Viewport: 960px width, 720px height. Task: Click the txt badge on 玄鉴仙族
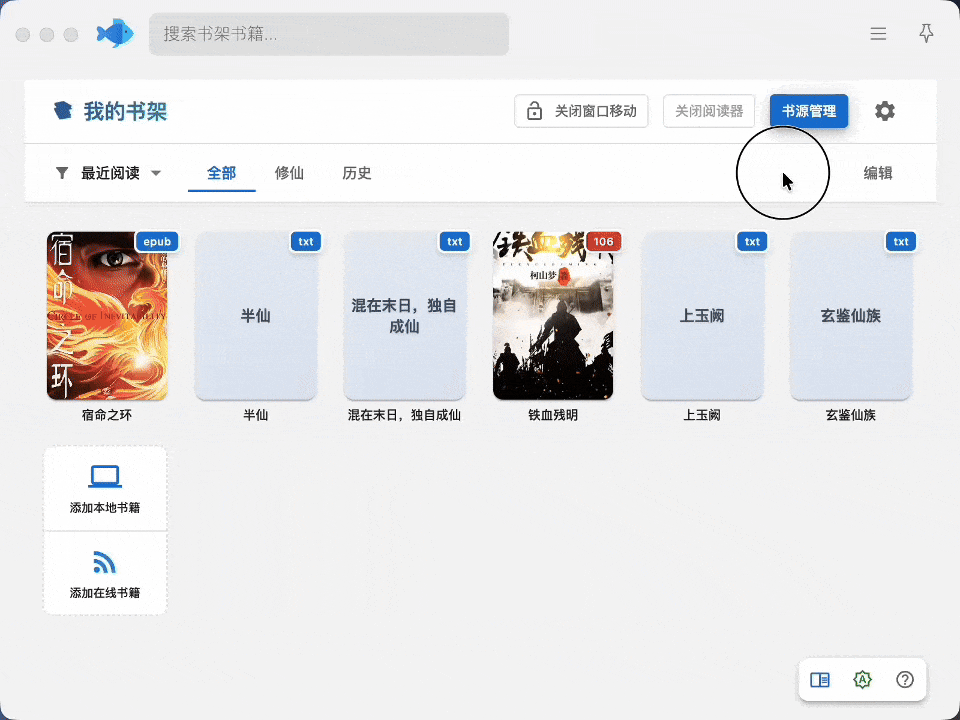(x=901, y=241)
